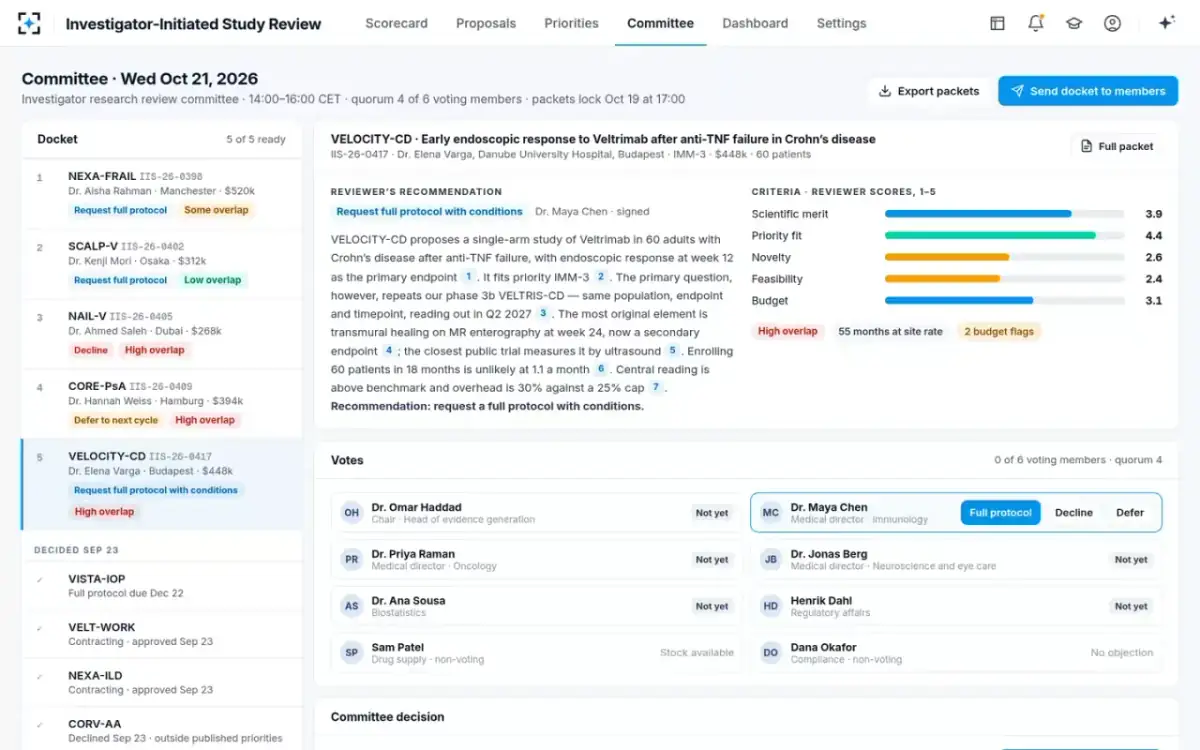
Task: Click the Request full protocol with conditions recommendation tag
Action: (x=429, y=212)
